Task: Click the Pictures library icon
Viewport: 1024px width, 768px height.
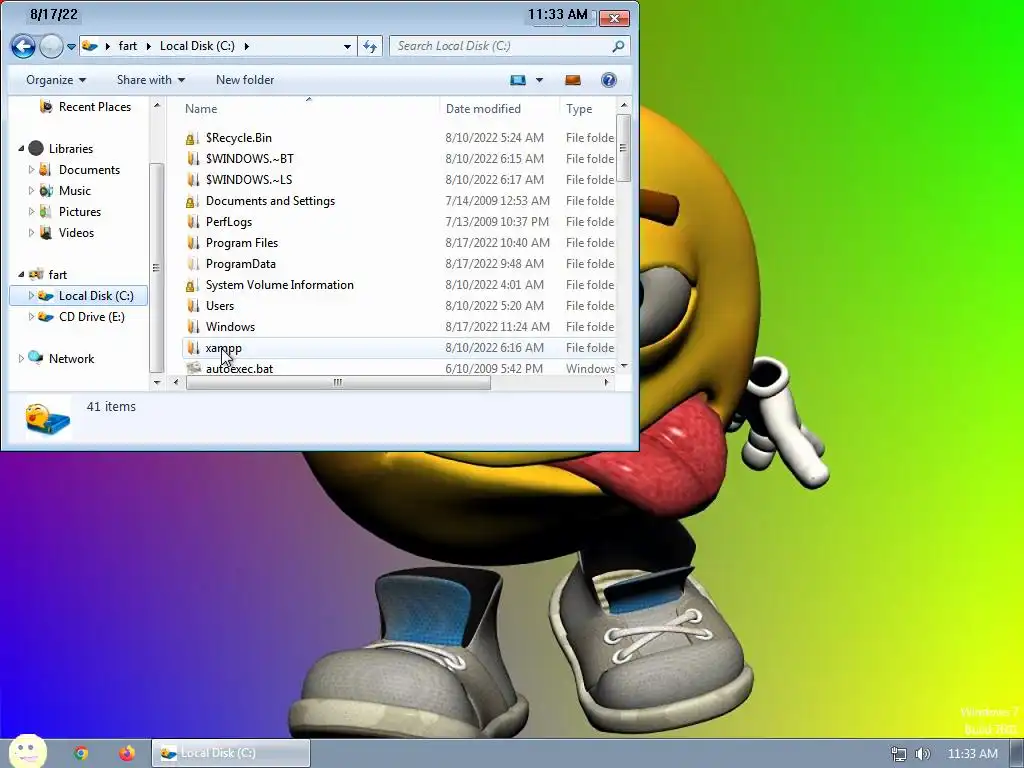Action: (x=46, y=212)
